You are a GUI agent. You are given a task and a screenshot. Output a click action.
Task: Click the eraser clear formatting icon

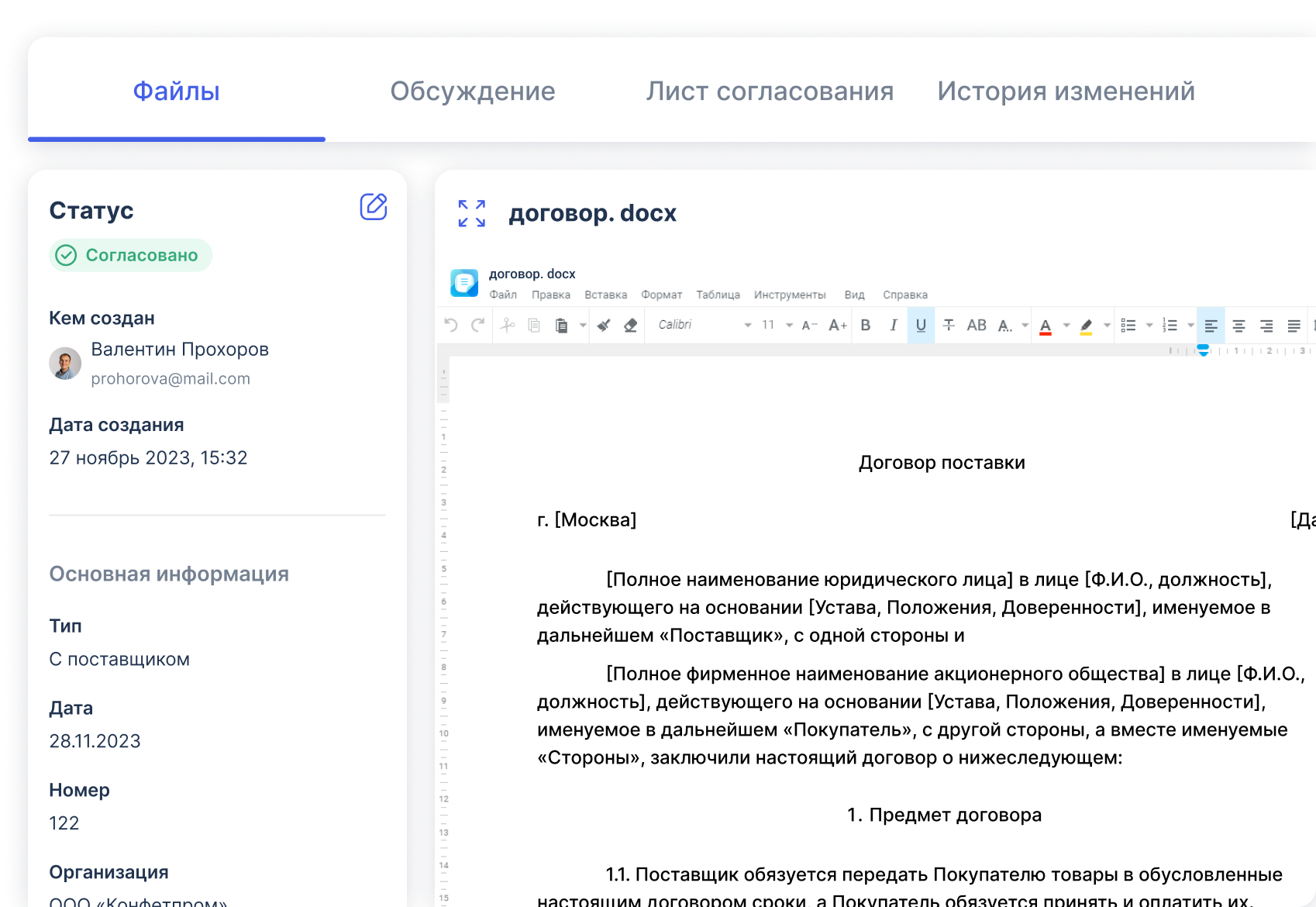631,326
